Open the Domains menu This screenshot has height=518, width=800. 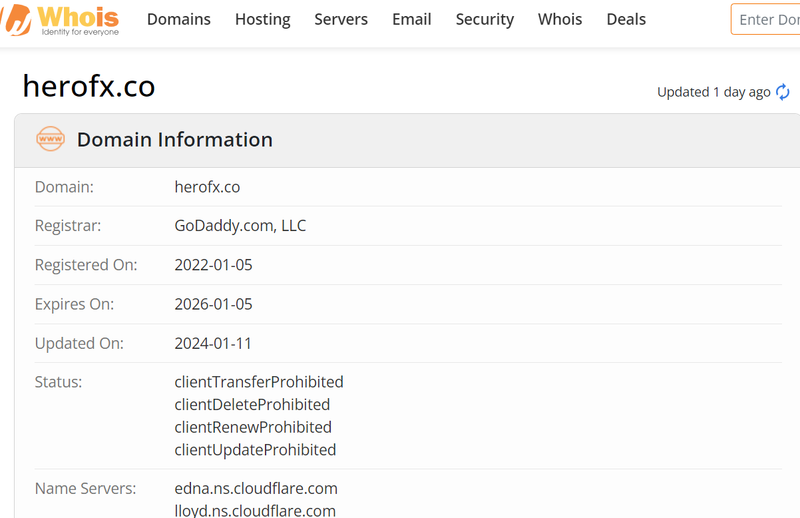point(179,19)
